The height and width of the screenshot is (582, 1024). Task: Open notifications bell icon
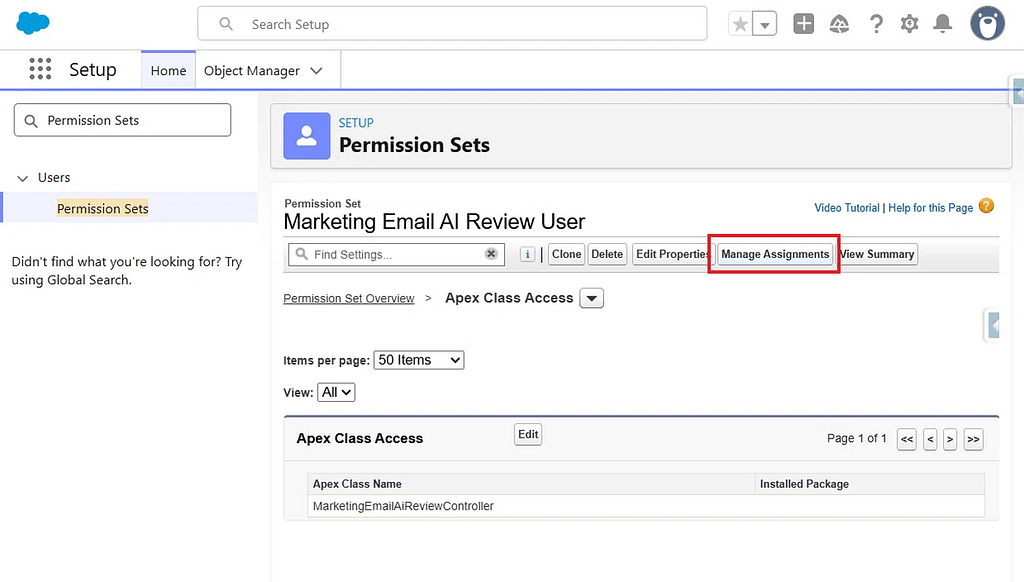click(x=942, y=25)
